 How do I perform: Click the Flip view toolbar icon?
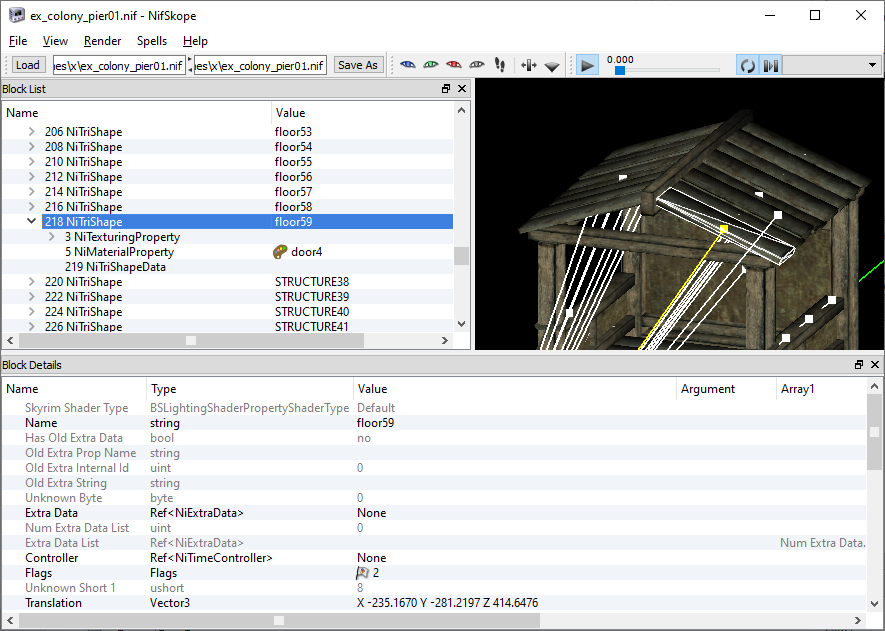pos(529,65)
